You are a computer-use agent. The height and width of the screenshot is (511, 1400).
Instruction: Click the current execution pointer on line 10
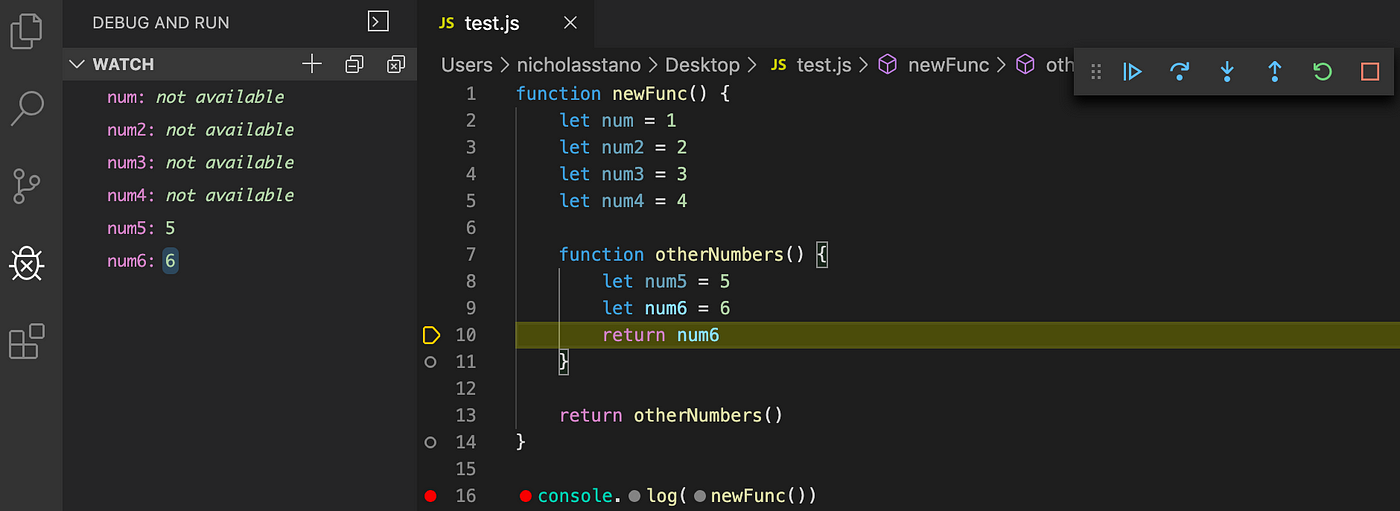(431, 335)
